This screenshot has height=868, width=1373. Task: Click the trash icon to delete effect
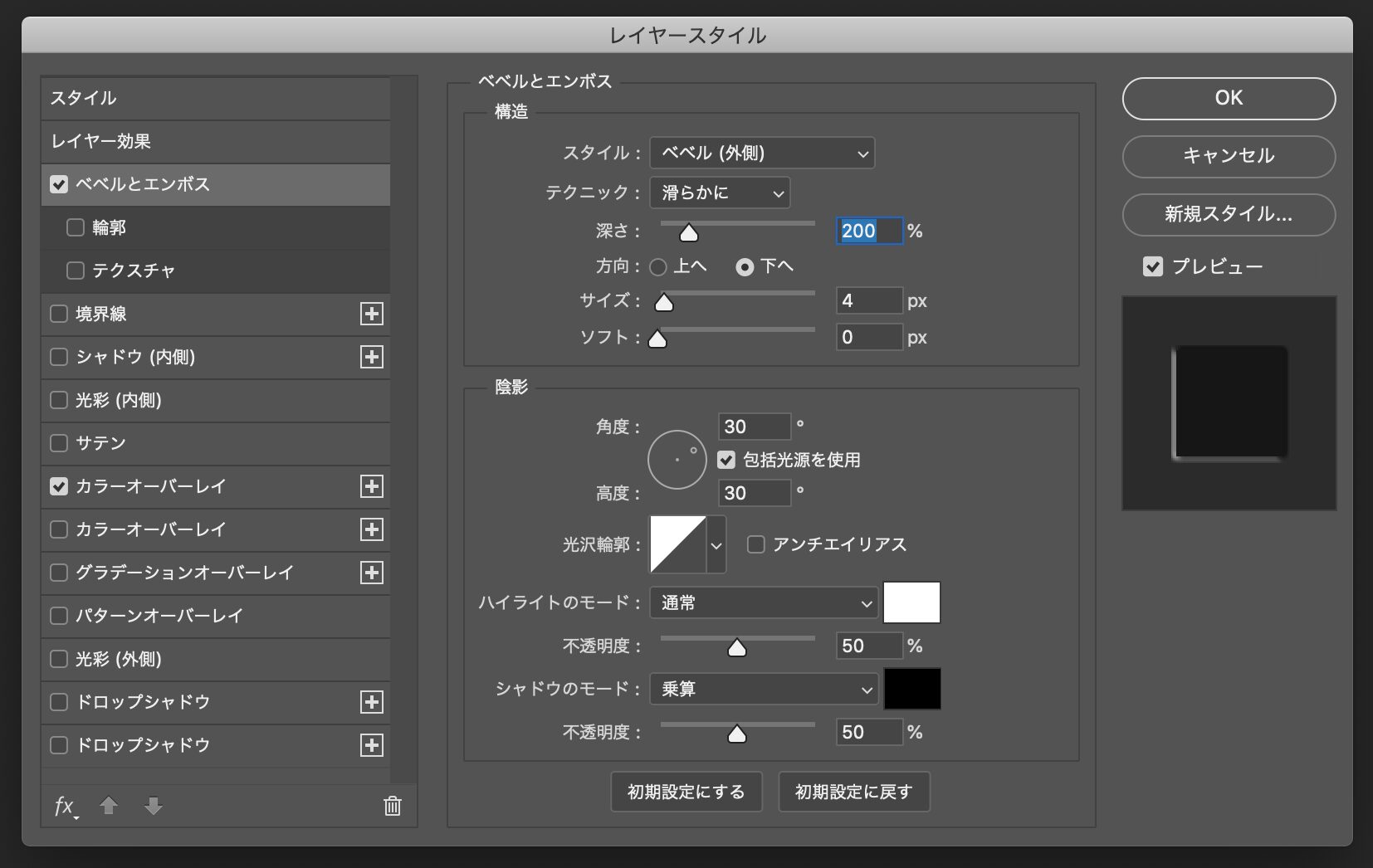393,806
